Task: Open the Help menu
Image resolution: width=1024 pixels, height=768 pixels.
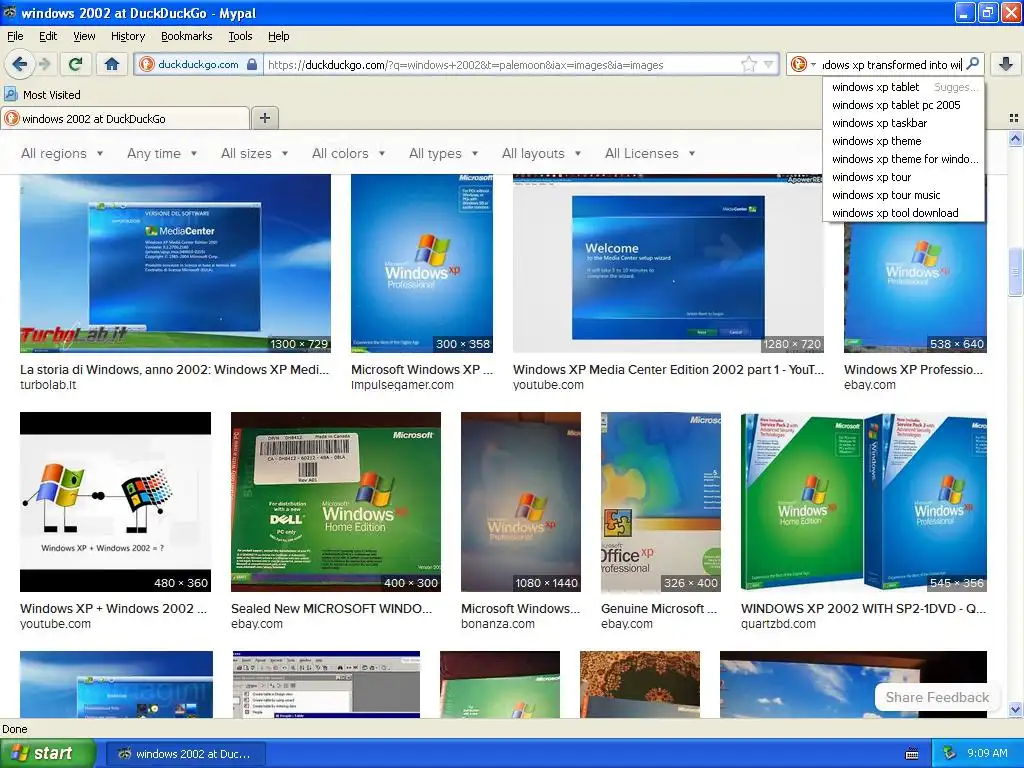Action: [x=278, y=36]
